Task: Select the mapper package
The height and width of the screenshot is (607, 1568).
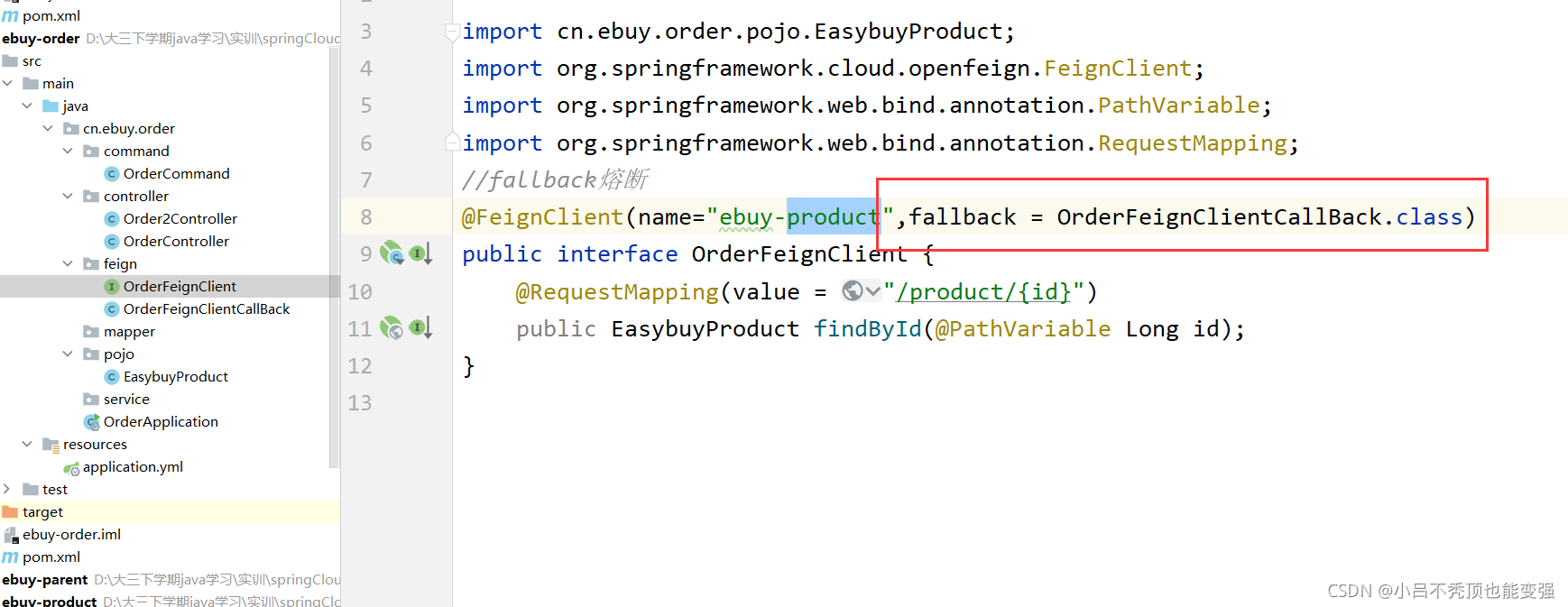Action: (129, 331)
